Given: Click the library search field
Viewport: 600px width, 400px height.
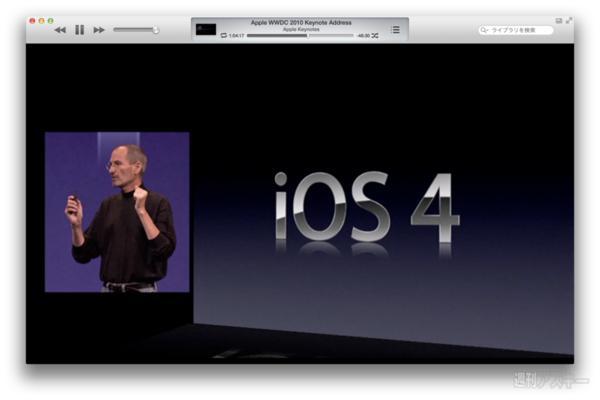Looking at the screenshot, I should click(516, 30).
